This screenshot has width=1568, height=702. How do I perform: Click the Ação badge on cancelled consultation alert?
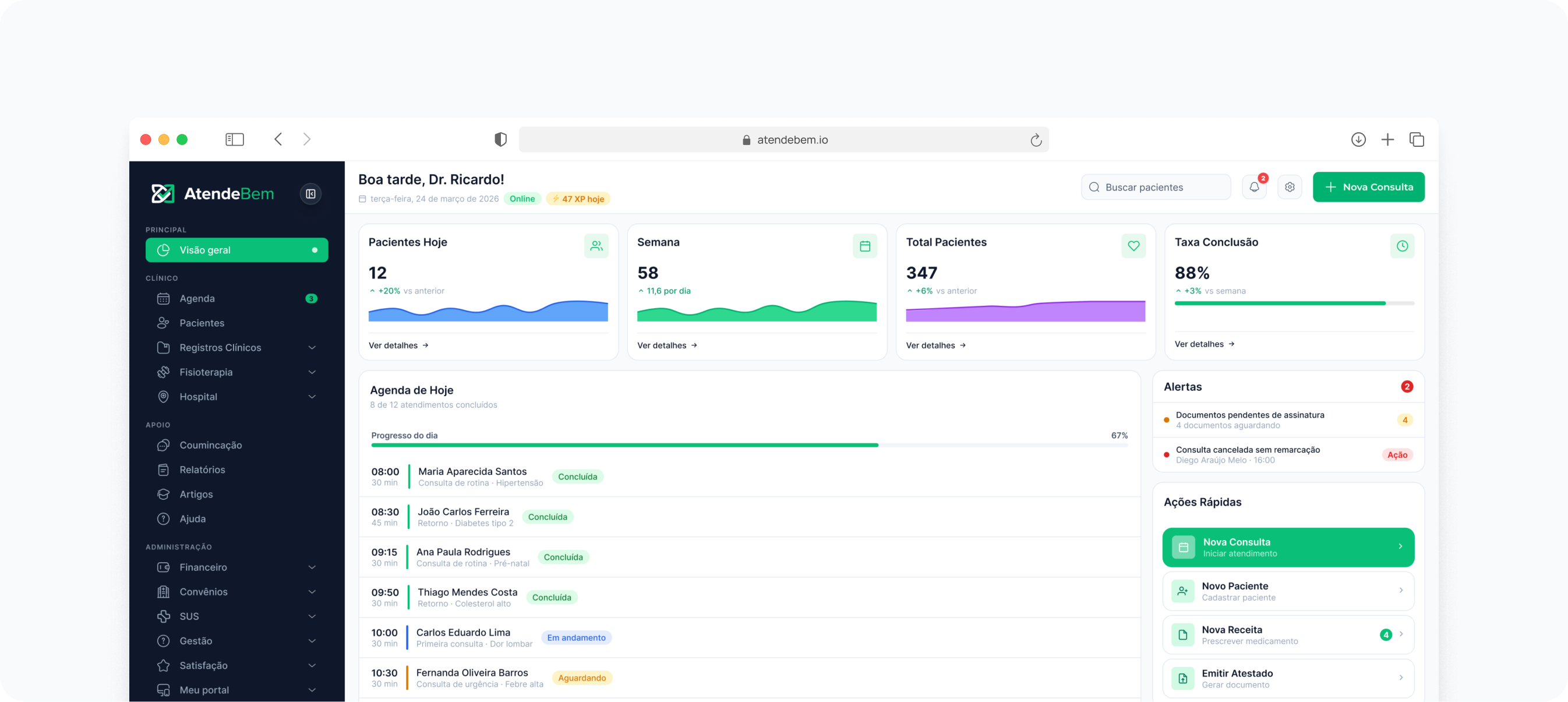(x=1397, y=455)
